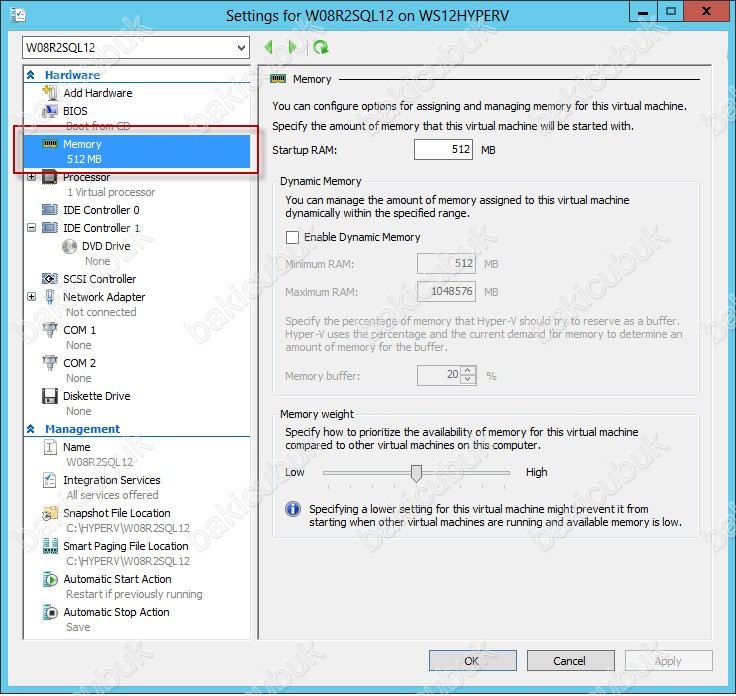Collapse the Management section chevron
Image resolution: width=736 pixels, height=696 pixels.
[31, 429]
